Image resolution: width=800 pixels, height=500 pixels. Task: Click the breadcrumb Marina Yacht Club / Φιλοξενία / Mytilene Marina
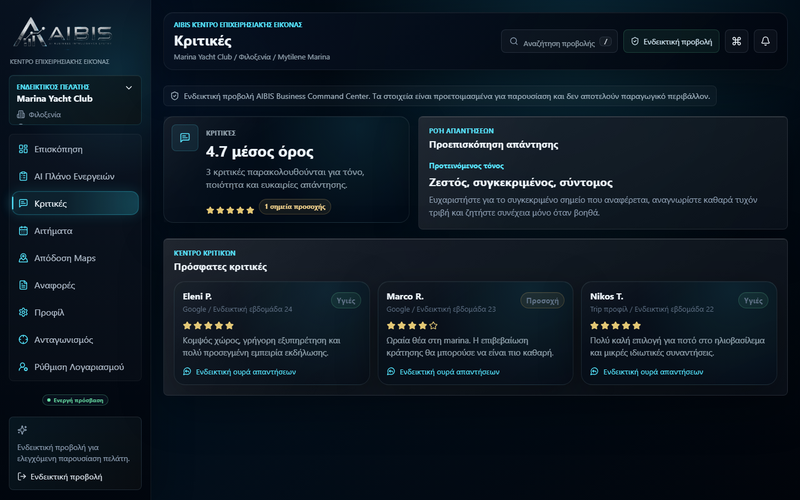click(252, 57)
